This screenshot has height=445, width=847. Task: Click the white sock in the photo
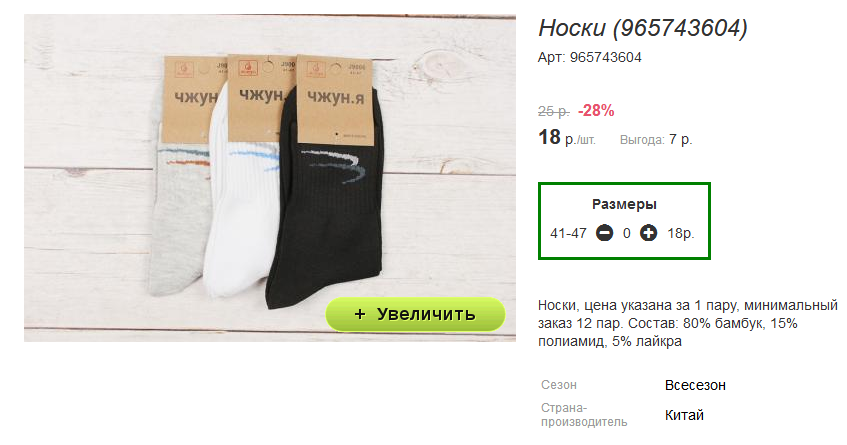pos(243,216)
